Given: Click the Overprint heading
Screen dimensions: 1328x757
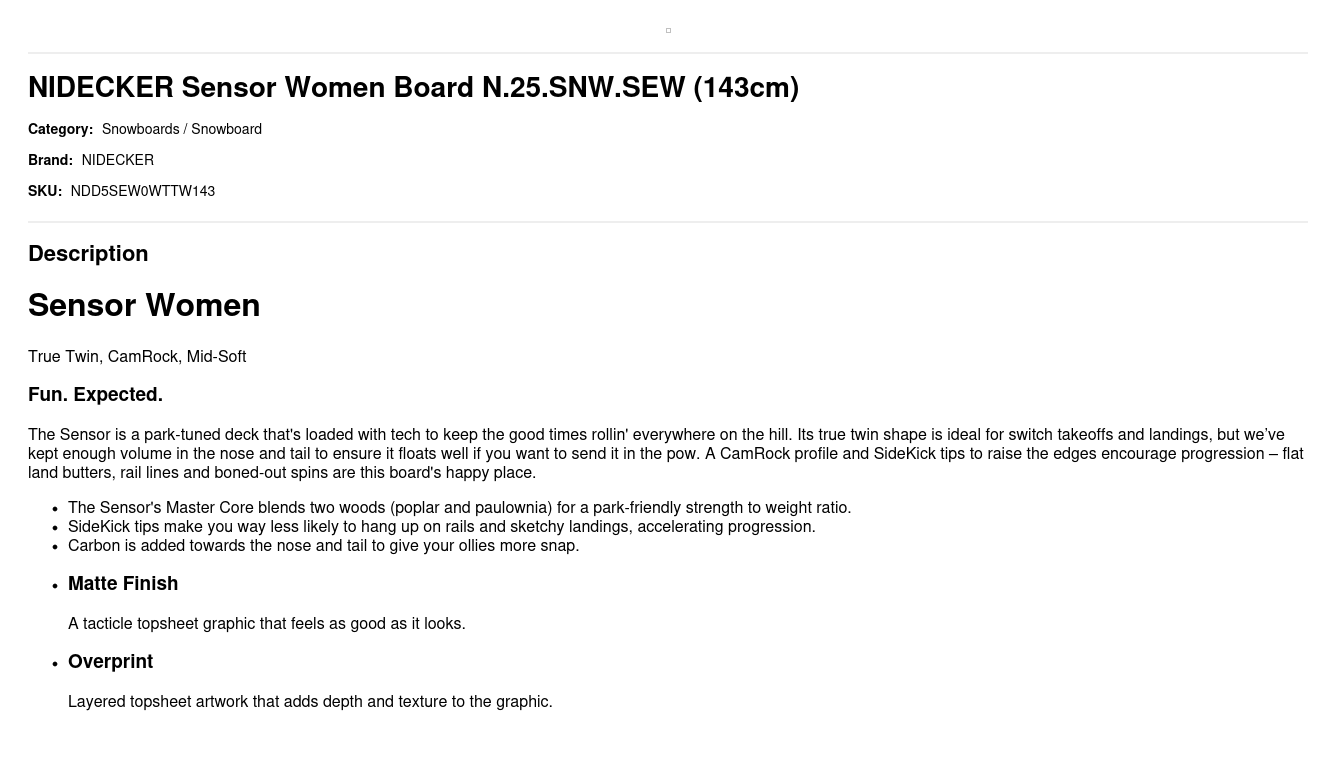Looking at the screenshot, I should 110,662.
